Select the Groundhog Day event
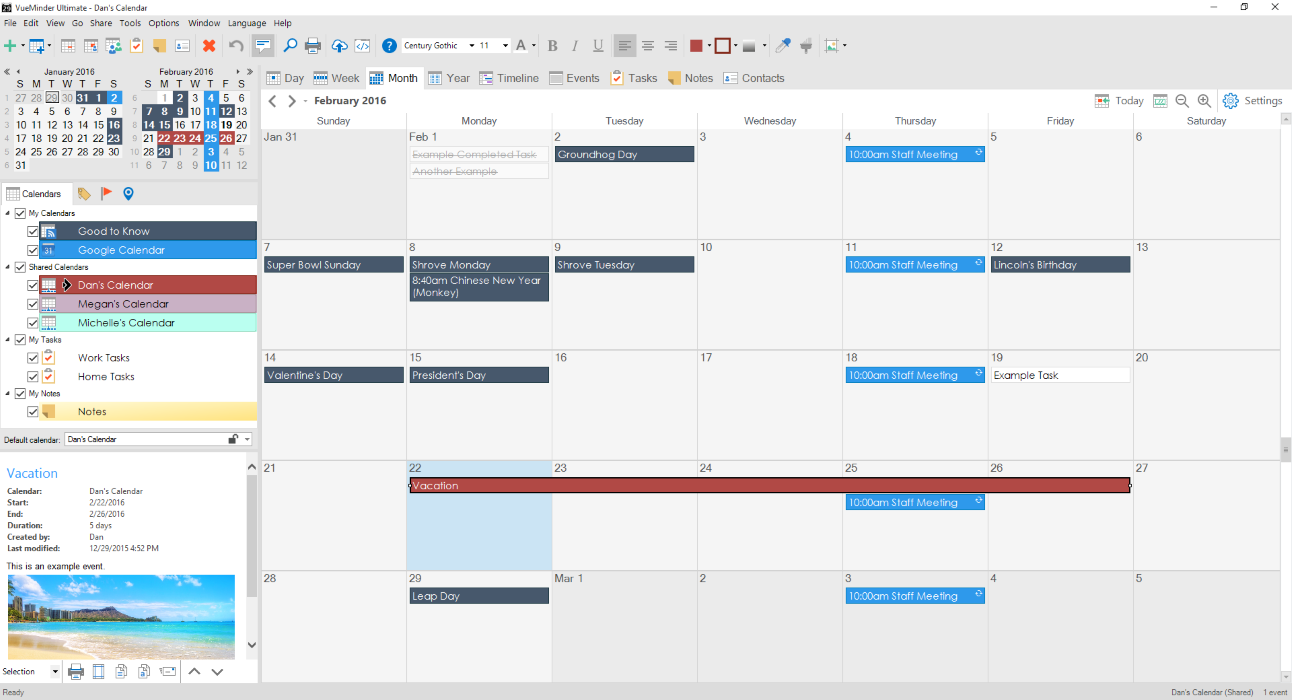This screenshot has width=1292, height=700. point(625,155)
